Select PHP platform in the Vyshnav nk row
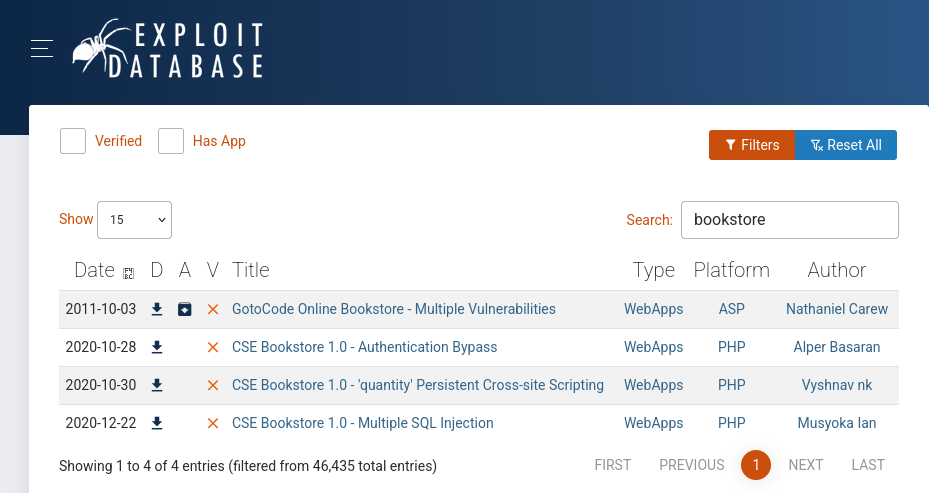This screenshot has height=493, width=929. [732, 385]
